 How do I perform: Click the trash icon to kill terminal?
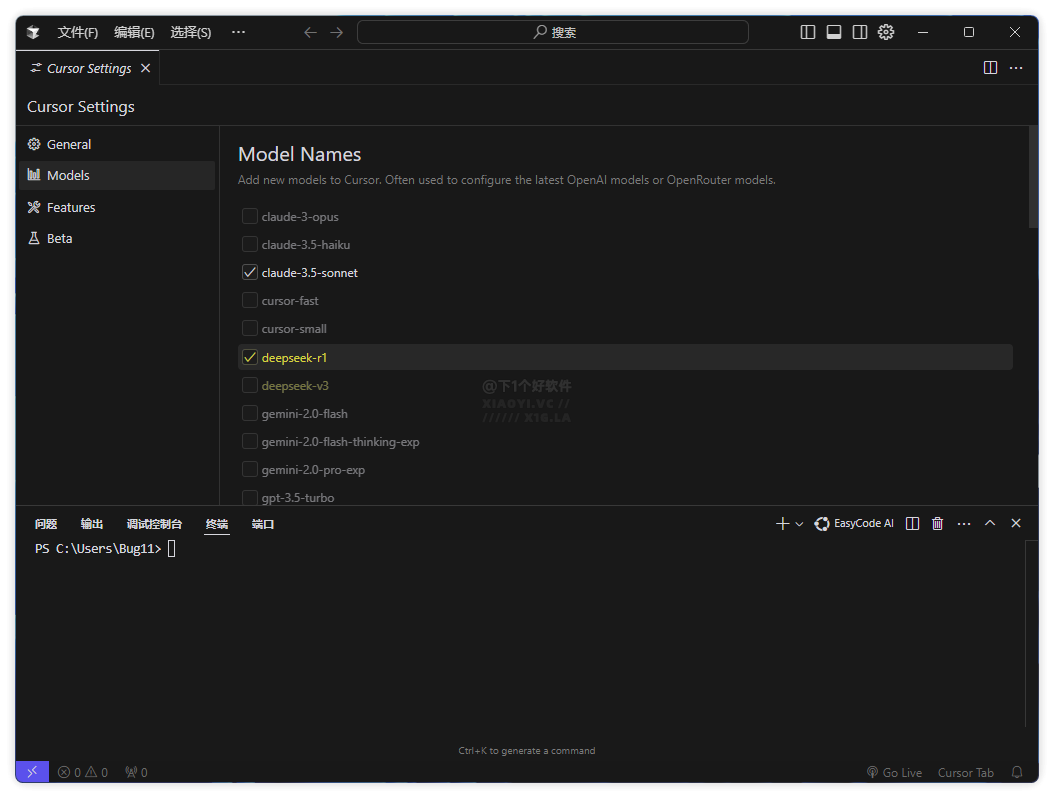tap(937, 523)
